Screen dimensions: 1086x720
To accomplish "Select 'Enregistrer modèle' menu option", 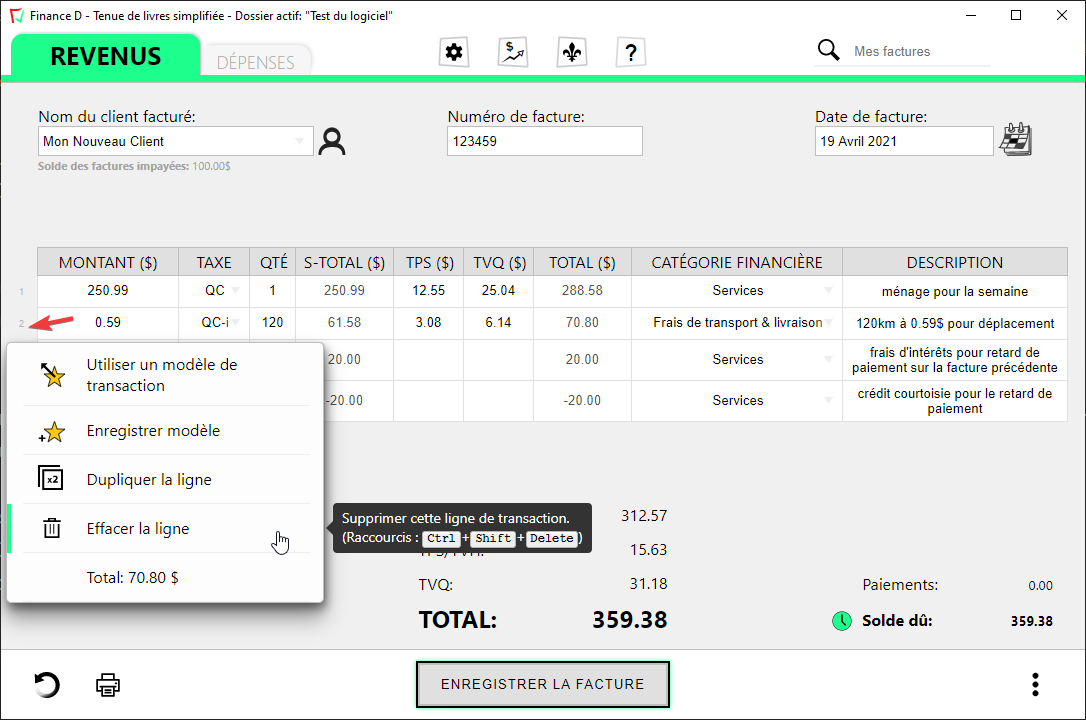I will tap(153, 431).
